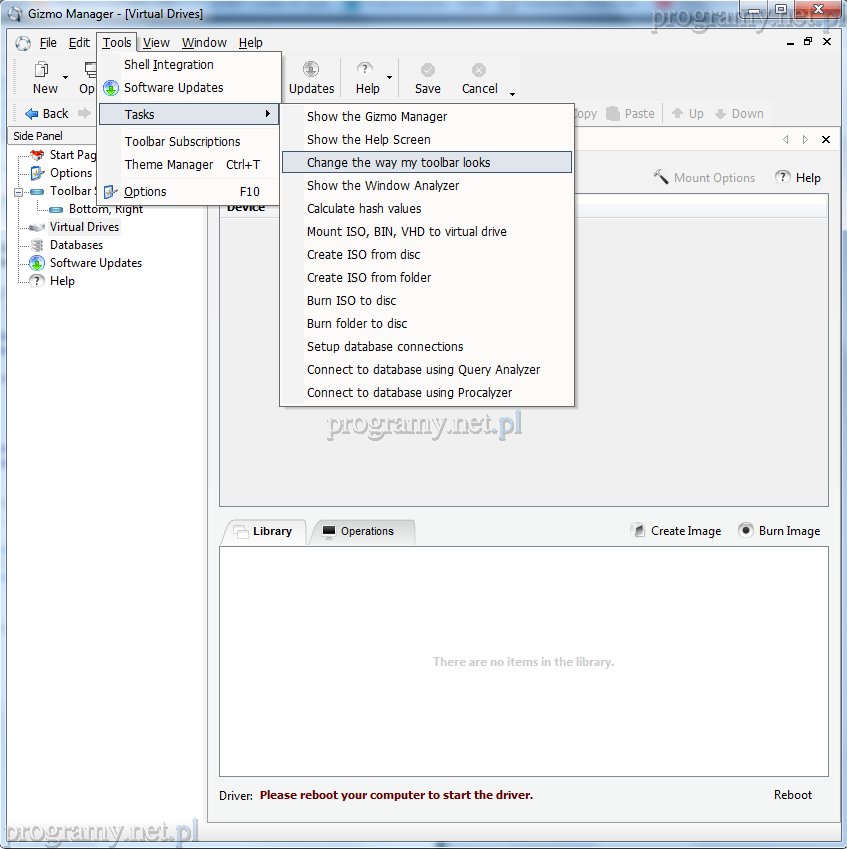This screenshot has height=849, width=847.
Task: Select the Burn Image radio option
Action: 746,531
